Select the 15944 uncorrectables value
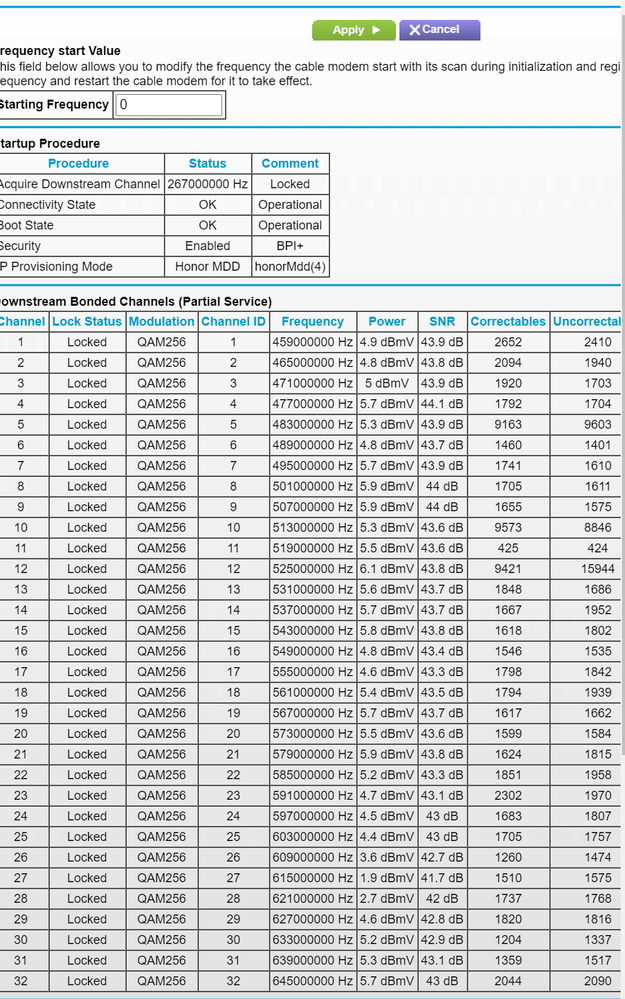This screenshot has height=999, width=625. 589,569
